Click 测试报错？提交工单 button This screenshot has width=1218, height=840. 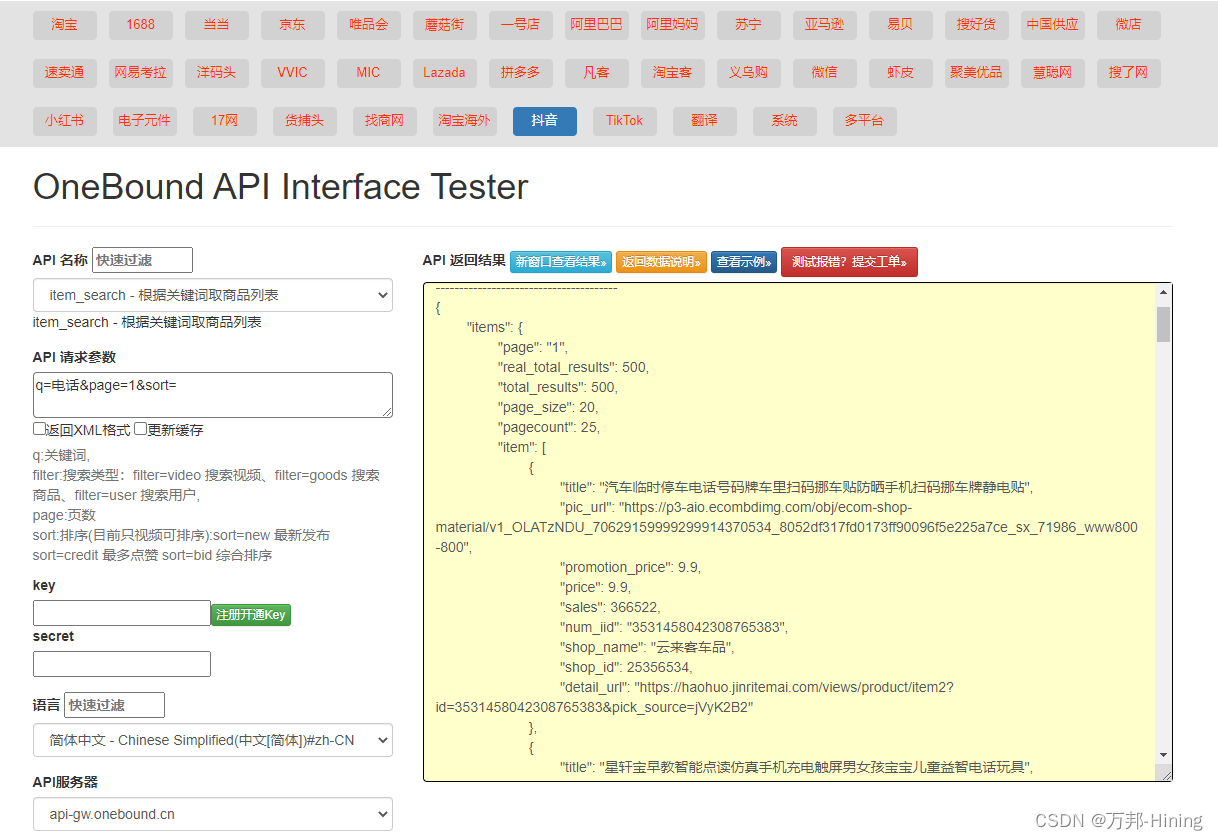point(849,262)
